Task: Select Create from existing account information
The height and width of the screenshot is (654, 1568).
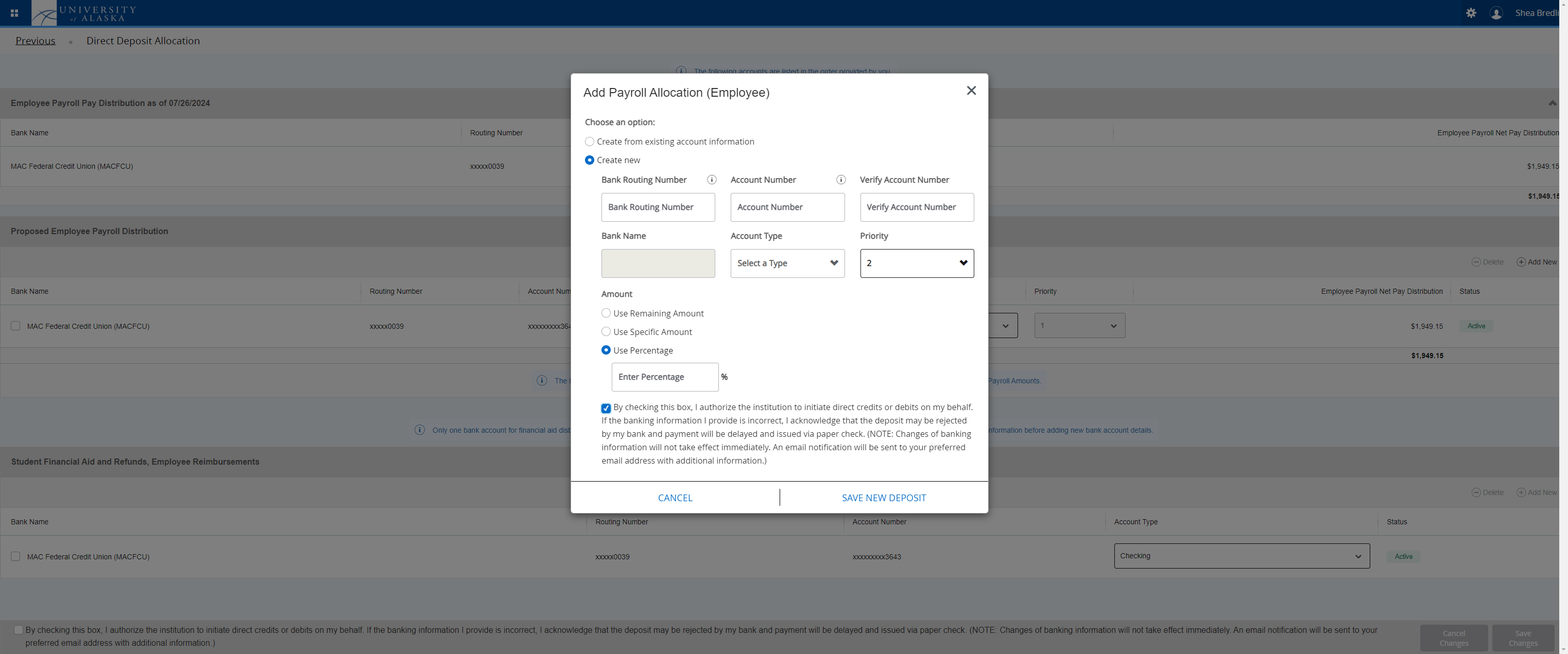Action: tap(589, 142)
